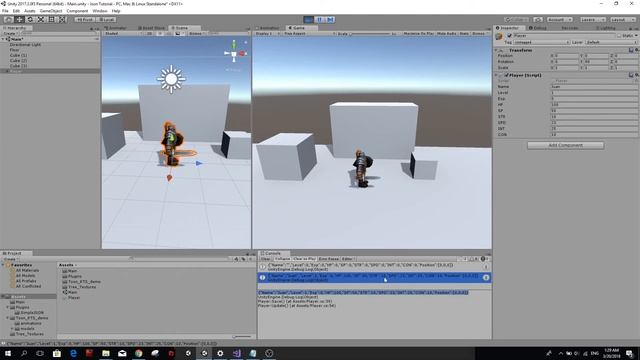Click the Player (Script) component settings gear

pos(637,75)
